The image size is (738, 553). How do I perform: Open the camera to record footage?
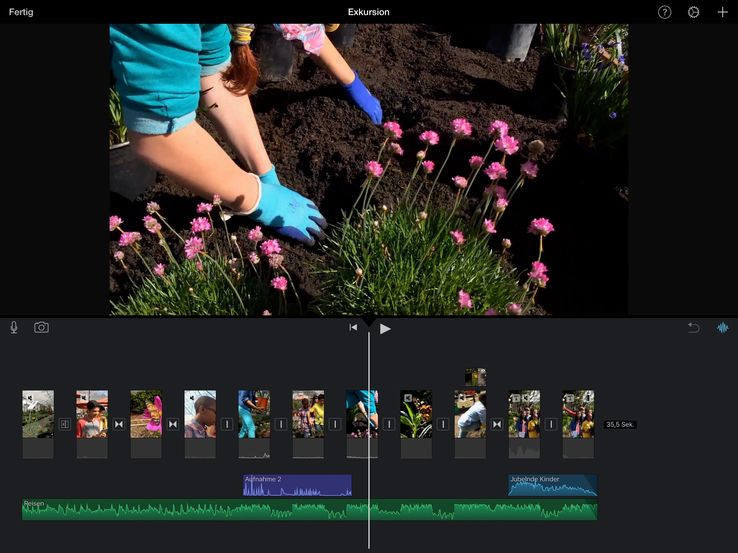click(x=41, y=328)
